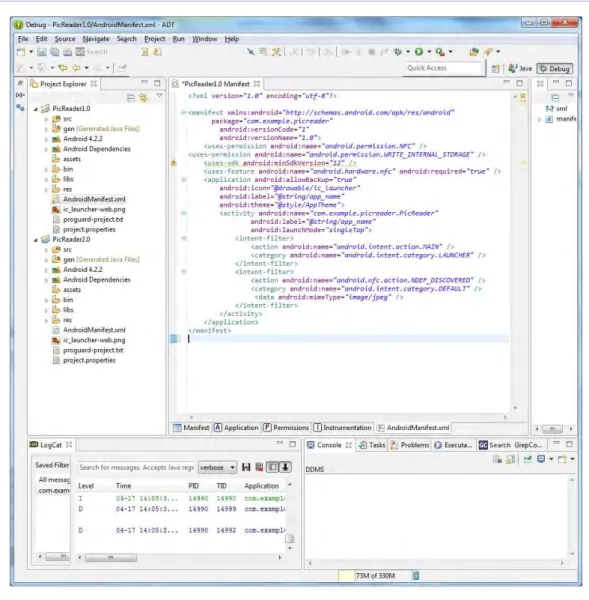The height and width of the screenshot is (600, 589).
Task: Toggle the saved filters view in LogCat
Action: coord(272,467)
